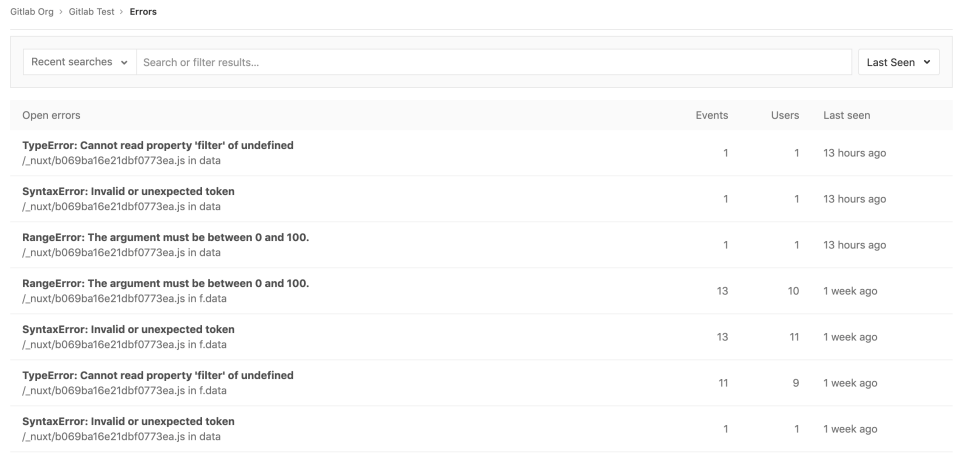Open the last SyntaxError in the list
Screen dimensions: 964x459
coord(128,421)
